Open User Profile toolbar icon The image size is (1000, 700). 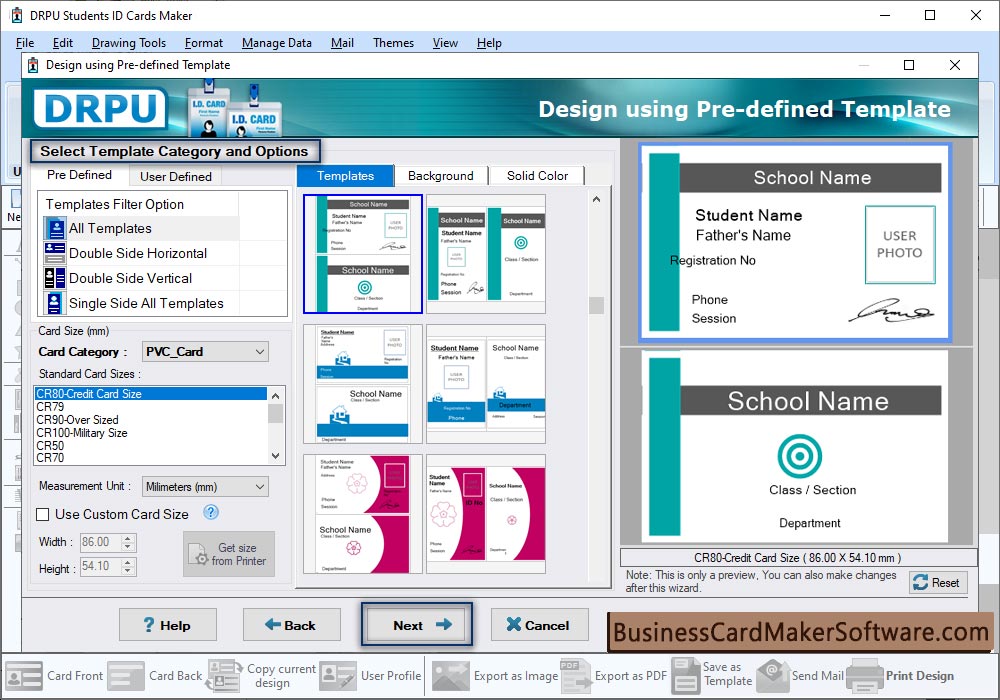point(338,676)
